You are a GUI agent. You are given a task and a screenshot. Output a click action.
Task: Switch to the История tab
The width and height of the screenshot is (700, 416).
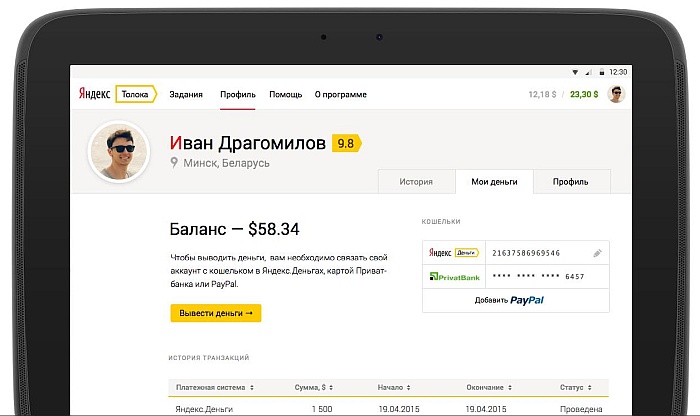[415, 182]
